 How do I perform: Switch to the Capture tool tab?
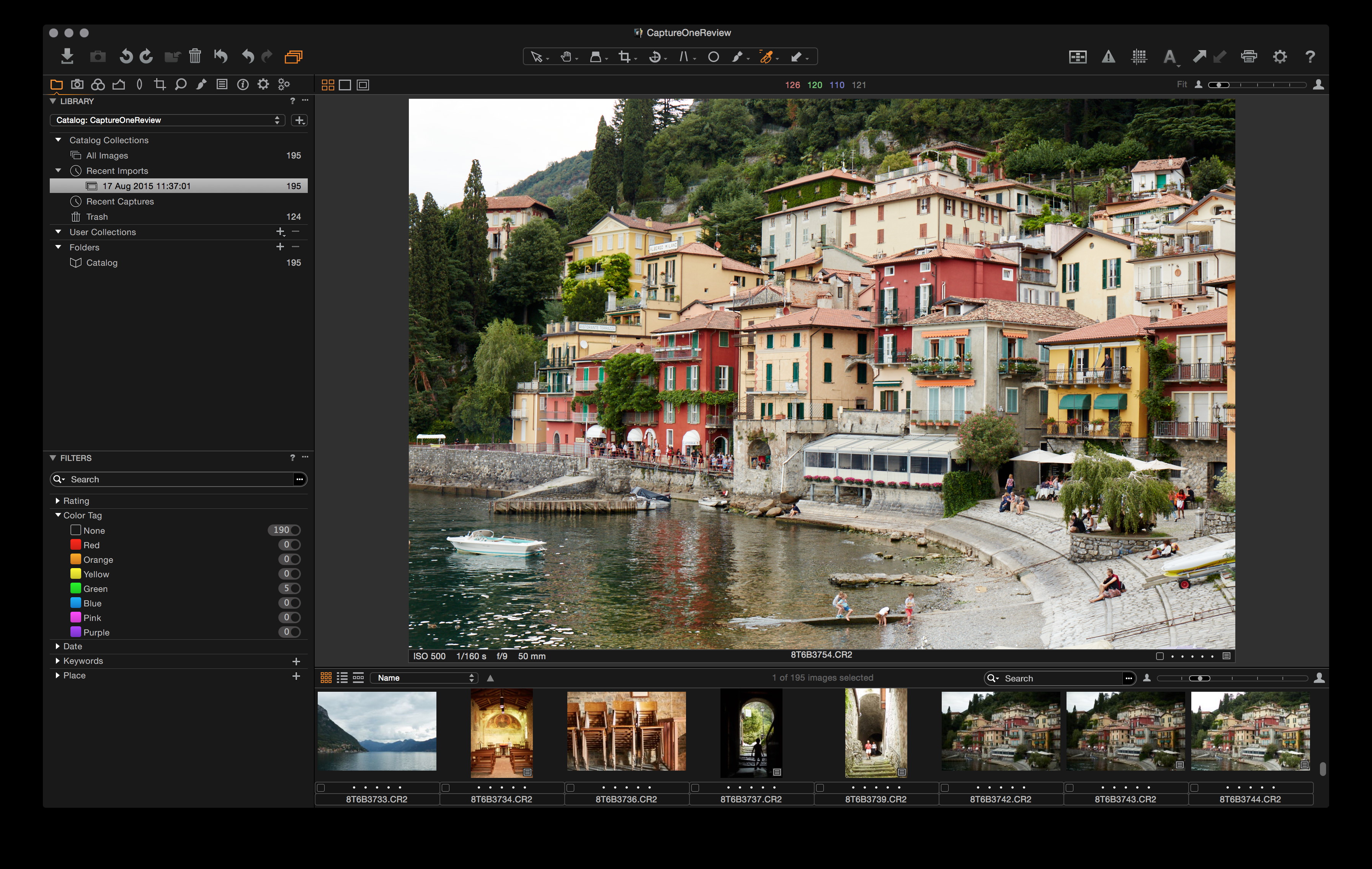click(77, 84)
